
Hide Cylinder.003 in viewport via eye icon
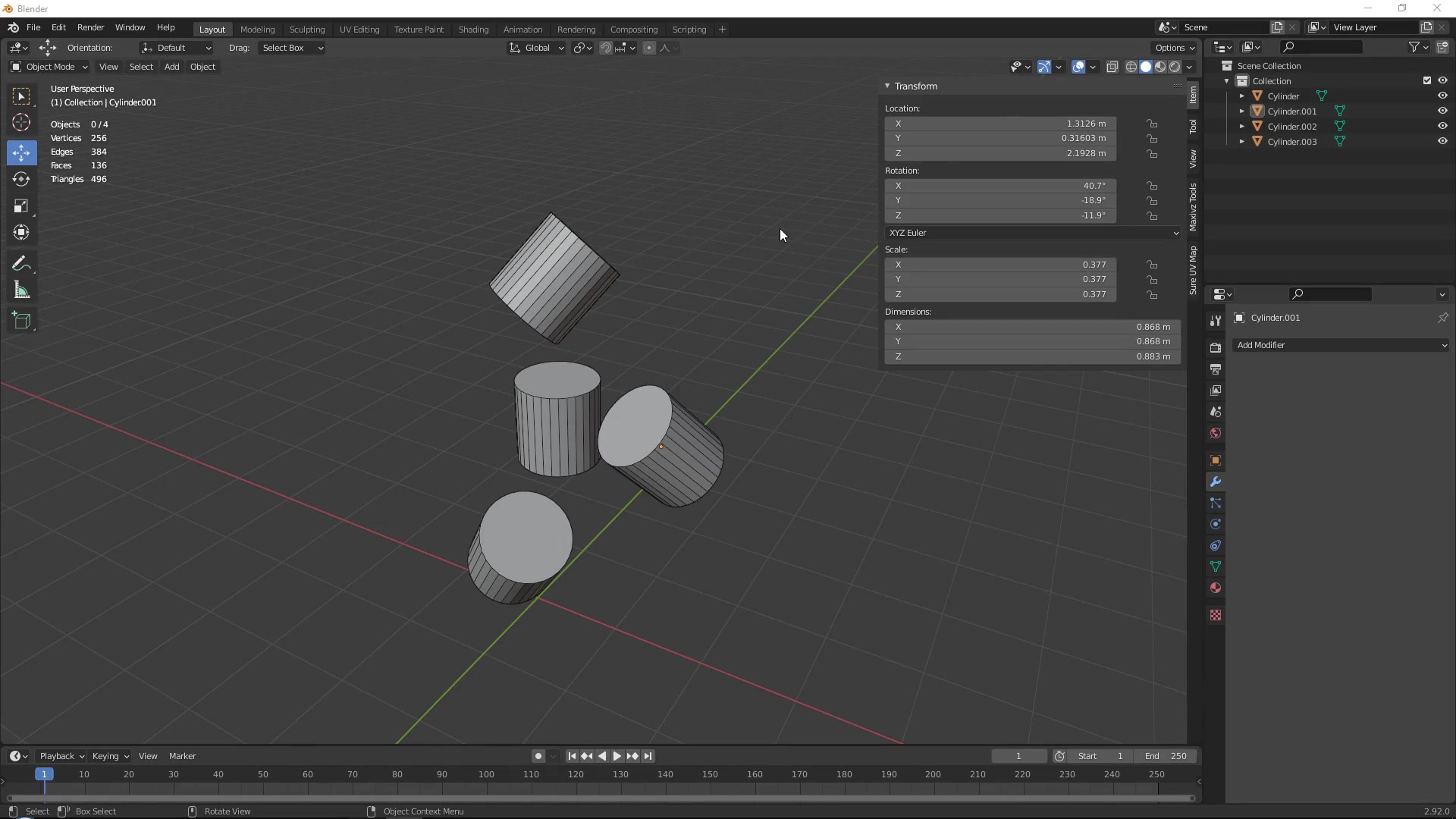pyautogui.click(x=1442, y=142)
